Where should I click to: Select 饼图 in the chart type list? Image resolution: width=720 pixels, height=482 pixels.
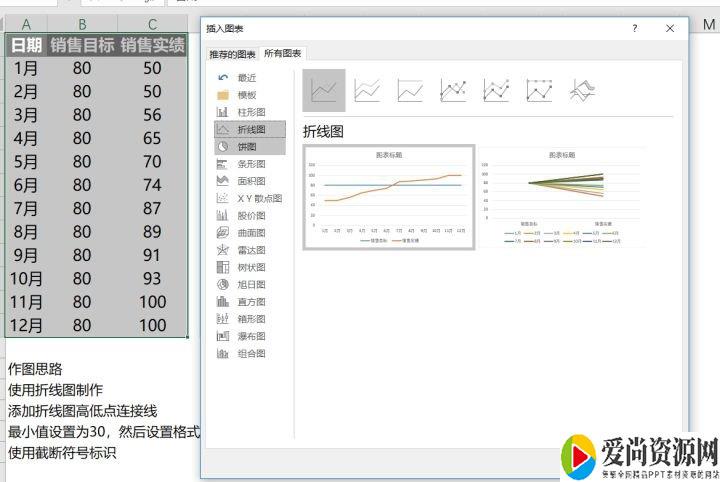249,146
